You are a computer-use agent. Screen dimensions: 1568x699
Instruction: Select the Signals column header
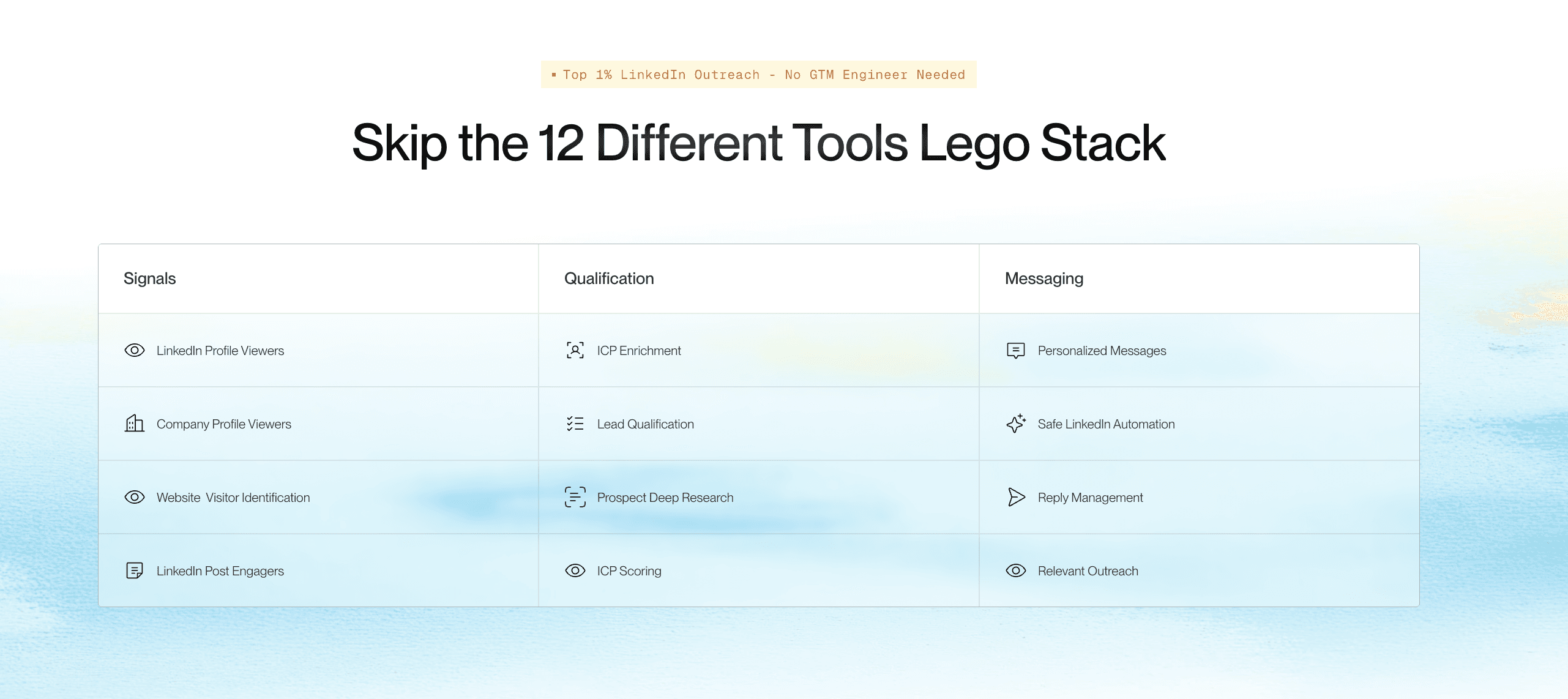pos(149,278)
